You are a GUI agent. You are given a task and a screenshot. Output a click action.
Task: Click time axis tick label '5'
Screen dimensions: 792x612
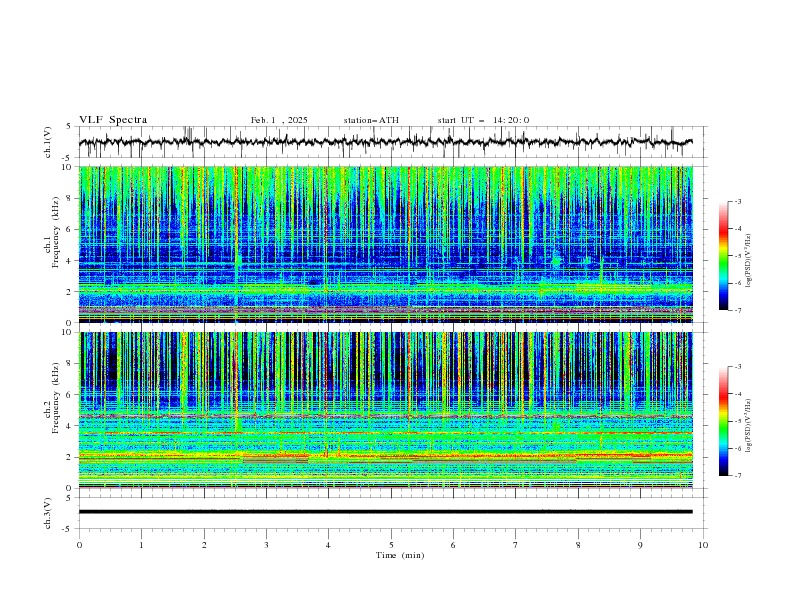pos(391,545)
